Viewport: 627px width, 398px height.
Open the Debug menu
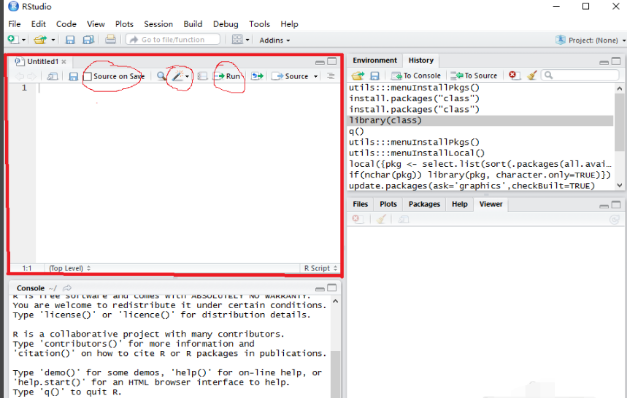tap(226, 24)
